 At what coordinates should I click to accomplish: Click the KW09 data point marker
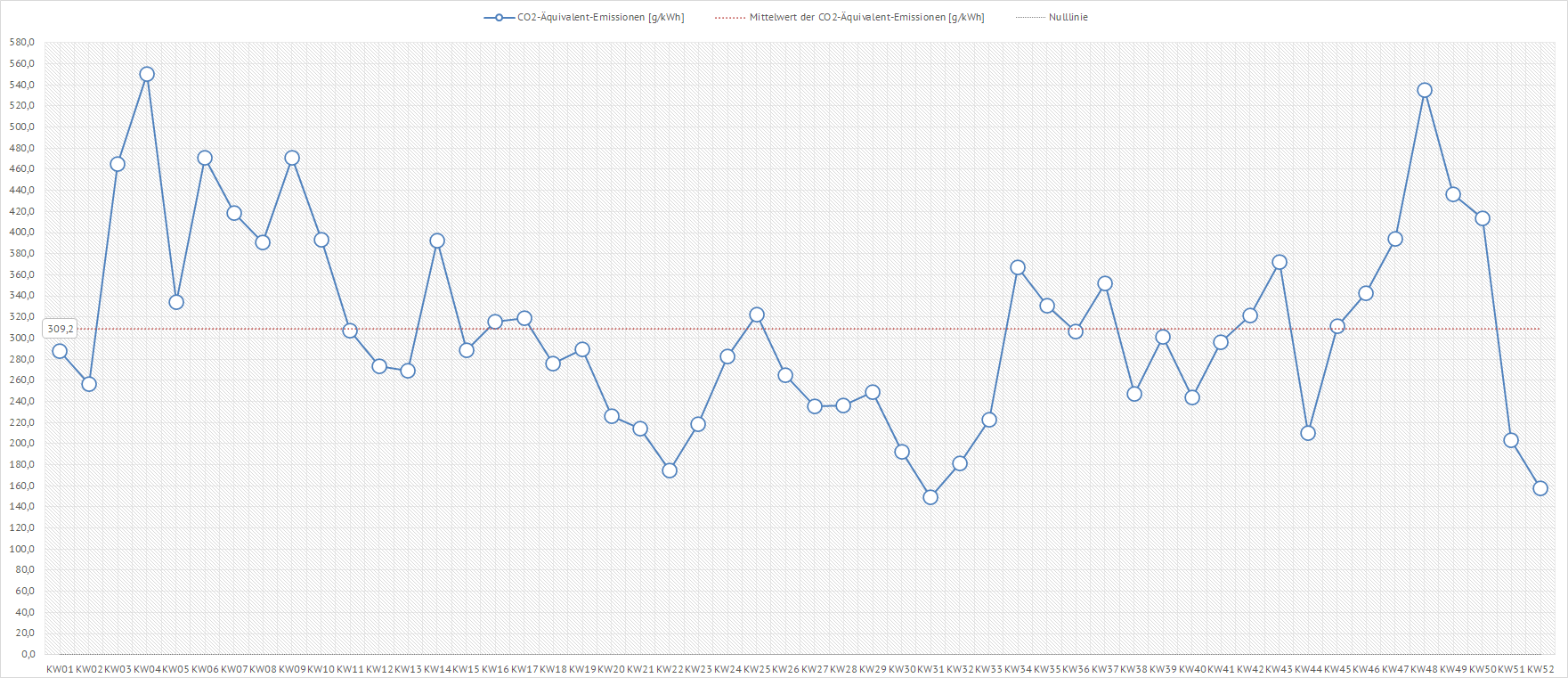(x=292, y=158)
